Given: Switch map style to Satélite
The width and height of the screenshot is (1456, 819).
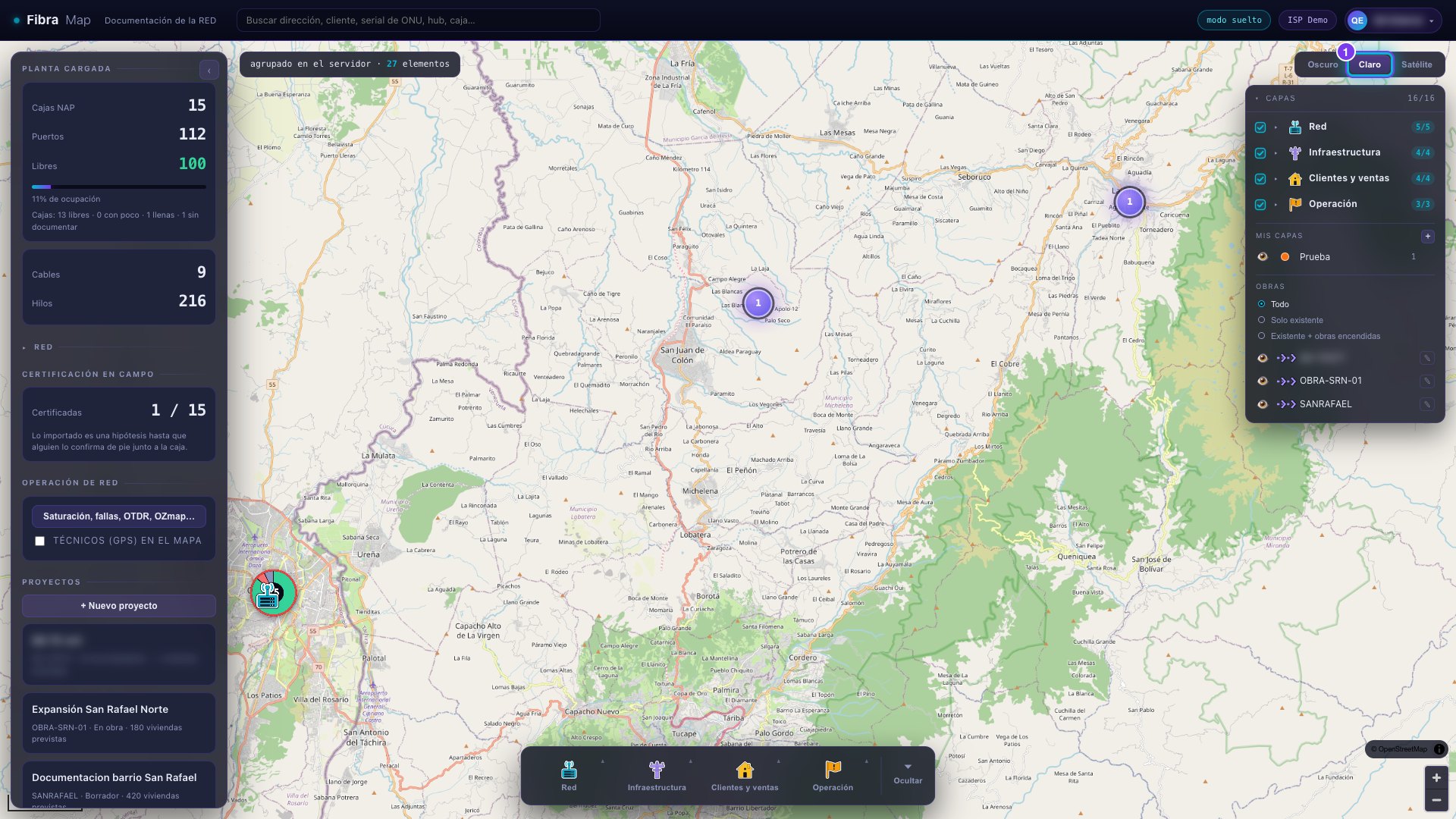Looking at the screenshot, I should 1417,64.
